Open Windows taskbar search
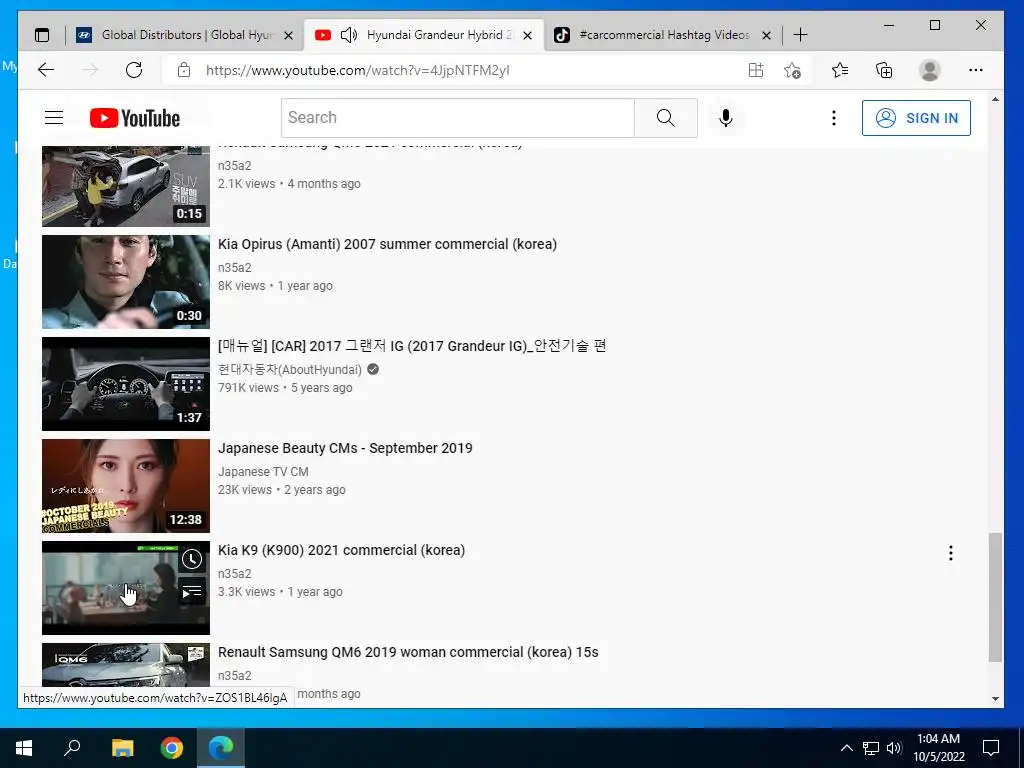 pos(72,748)
